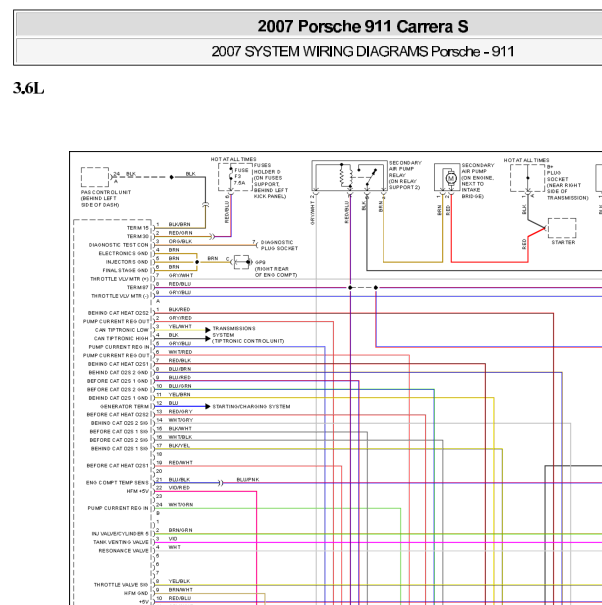Click the "STARTER" label
The height and width of the screenshot is (605, 602).
click(x=563, y=242)
